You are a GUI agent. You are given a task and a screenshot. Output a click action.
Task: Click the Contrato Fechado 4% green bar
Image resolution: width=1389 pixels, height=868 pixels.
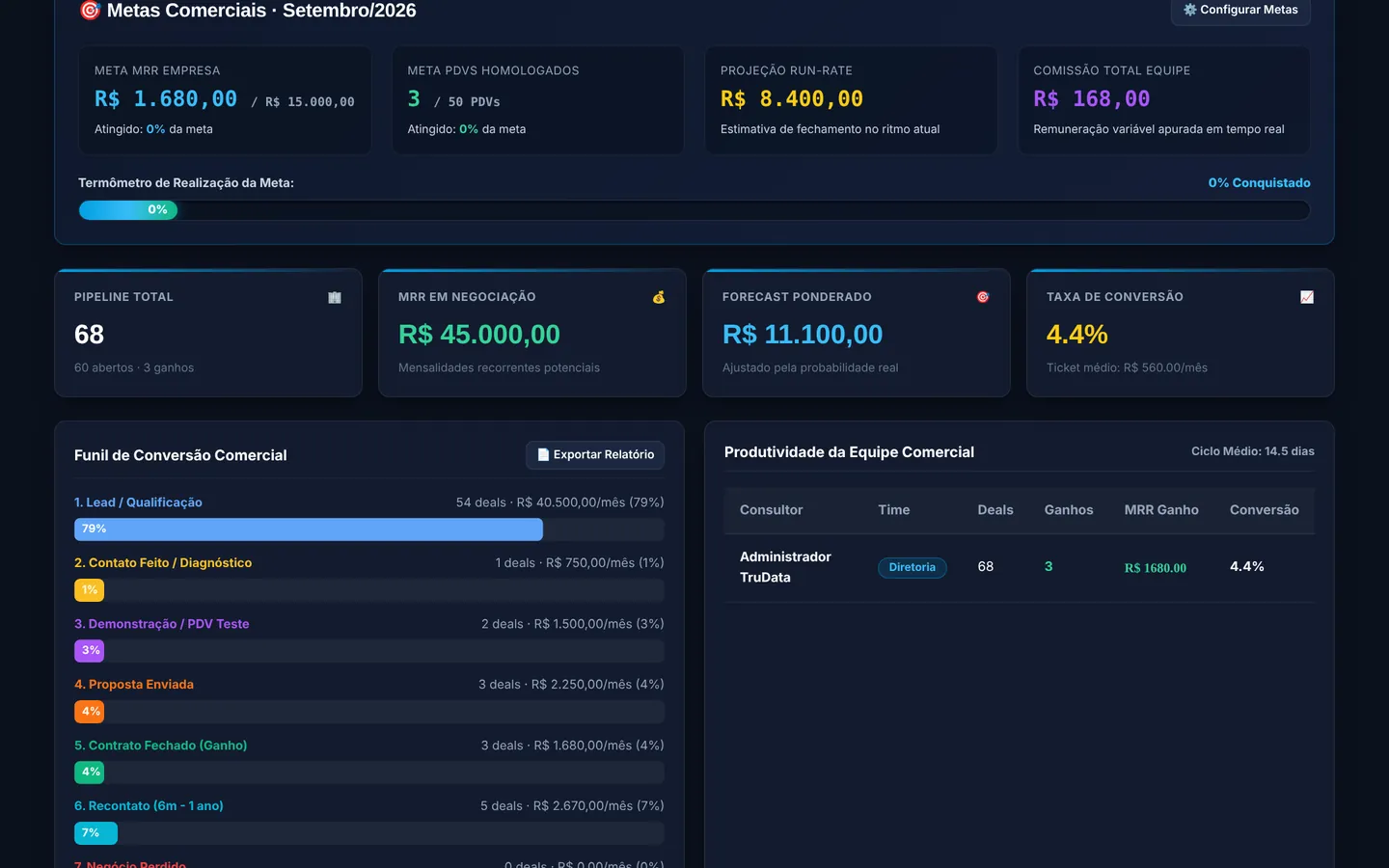(x=89, y=773)
